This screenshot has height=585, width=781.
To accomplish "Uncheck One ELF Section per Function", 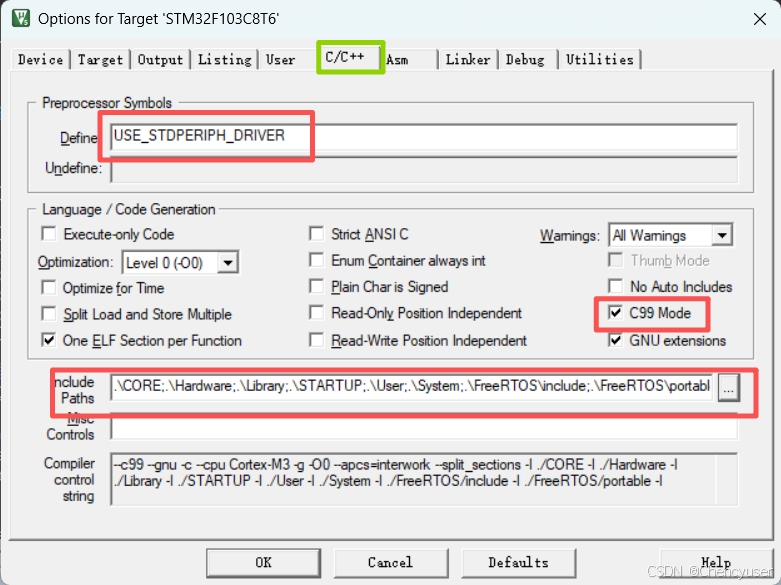I will tap(49, 340).
